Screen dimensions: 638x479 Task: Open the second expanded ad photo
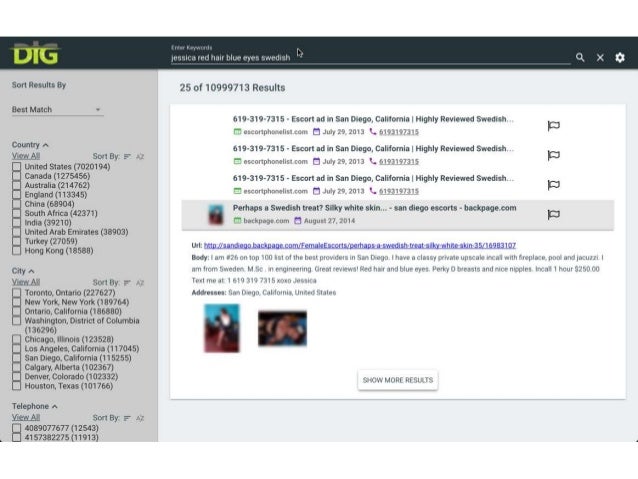pos(282,328)
